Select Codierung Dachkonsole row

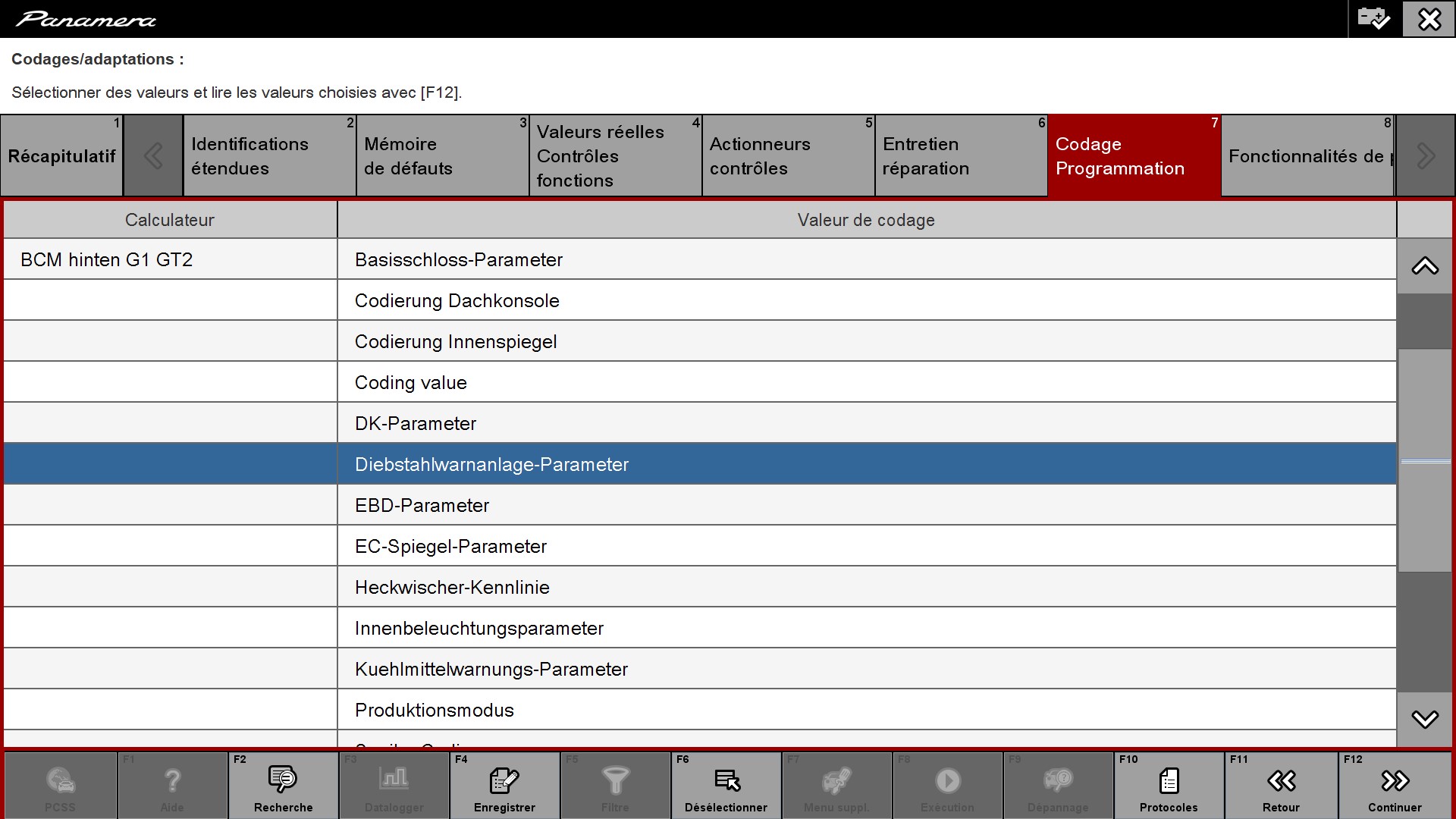coord(867,300)
